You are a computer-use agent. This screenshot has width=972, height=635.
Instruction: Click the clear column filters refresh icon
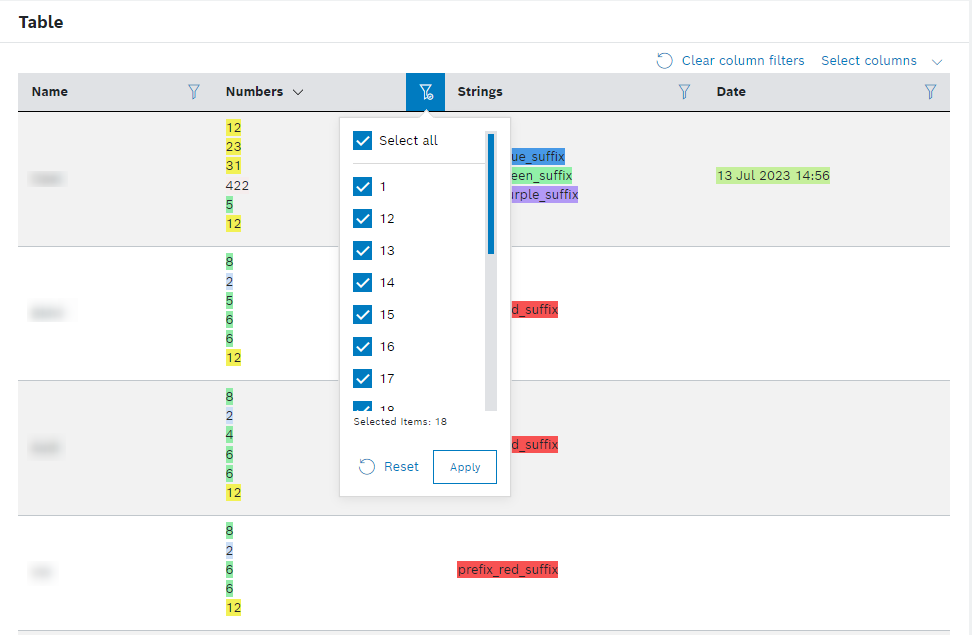tap(664, 61)
